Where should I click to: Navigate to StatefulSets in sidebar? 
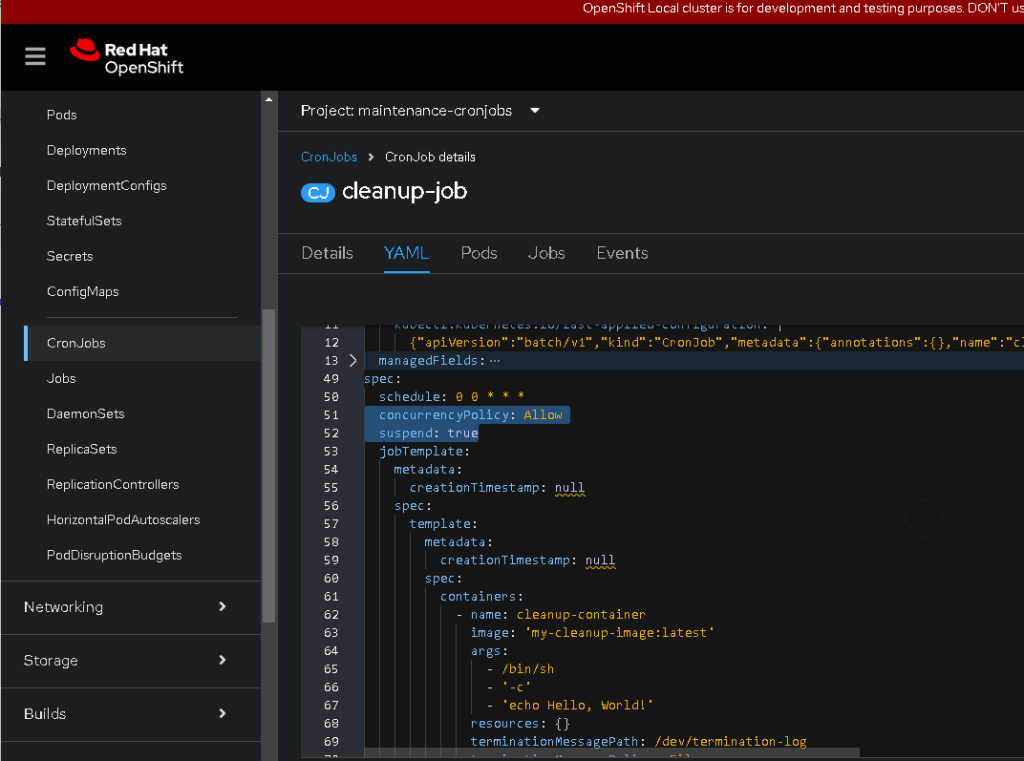coord(84,221)
